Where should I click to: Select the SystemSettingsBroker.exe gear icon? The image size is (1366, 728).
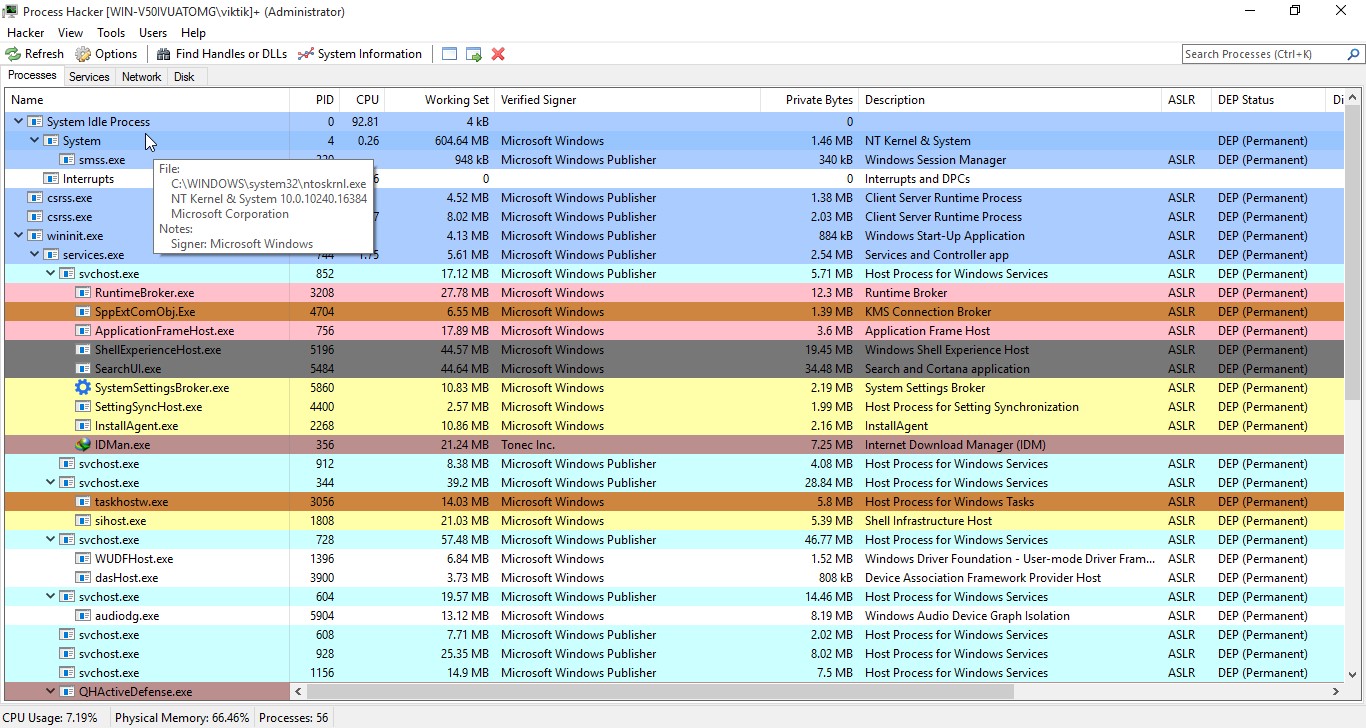[x=83, y=388]
